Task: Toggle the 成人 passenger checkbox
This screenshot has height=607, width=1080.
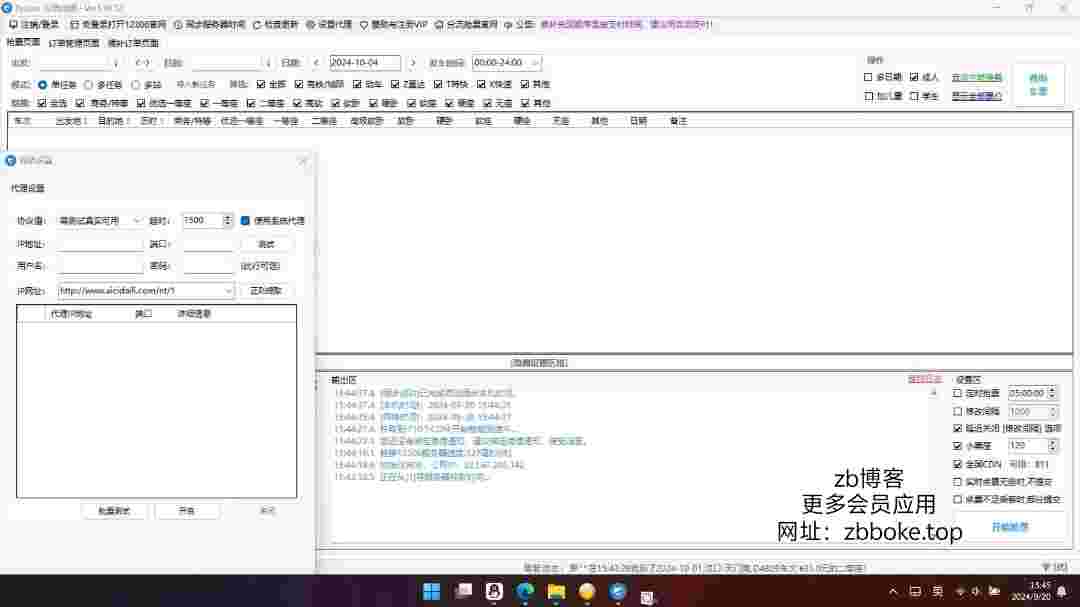Action: click(914, 77)
